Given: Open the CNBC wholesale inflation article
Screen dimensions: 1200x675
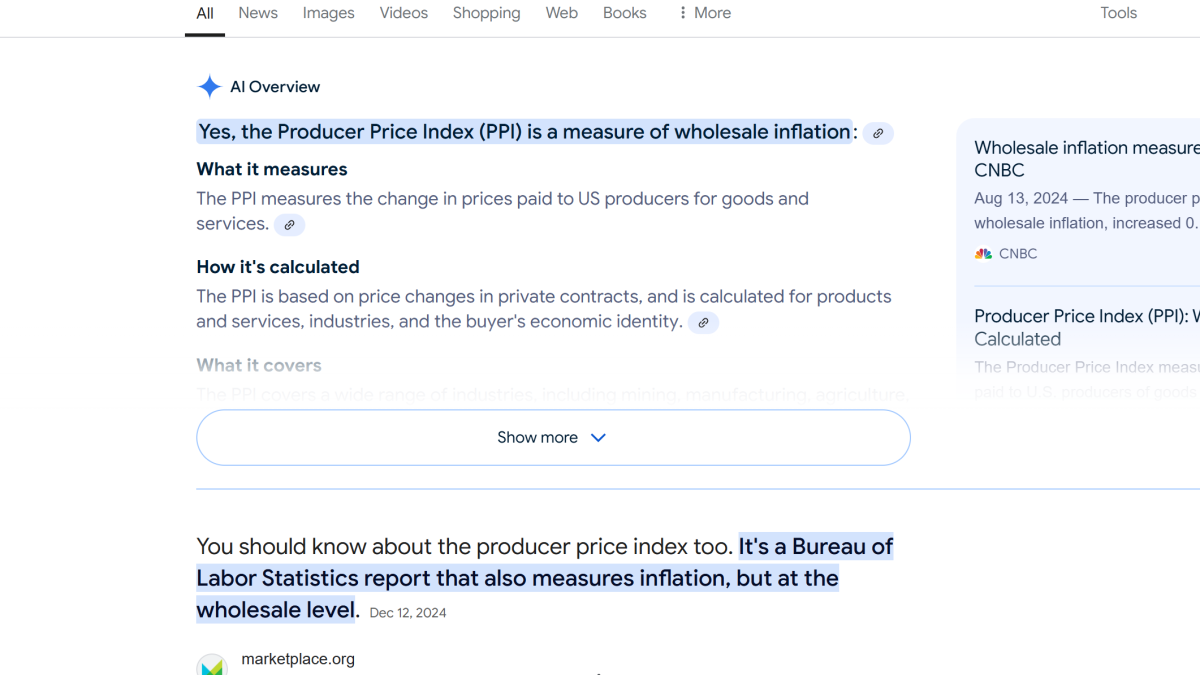Looking at the screenshot, I should click(1086, 159).
